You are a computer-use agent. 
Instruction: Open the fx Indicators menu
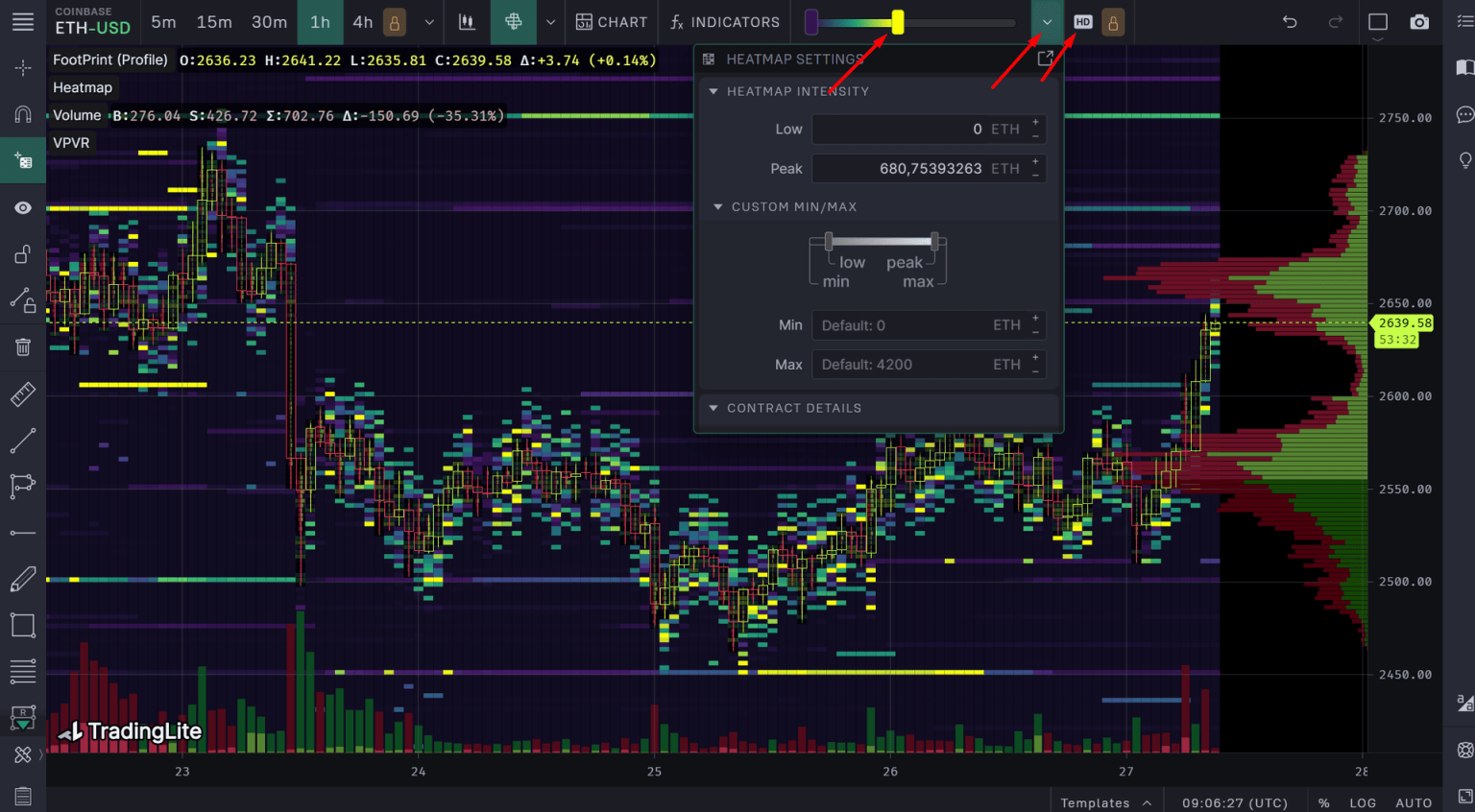click(x=723, y=21)
